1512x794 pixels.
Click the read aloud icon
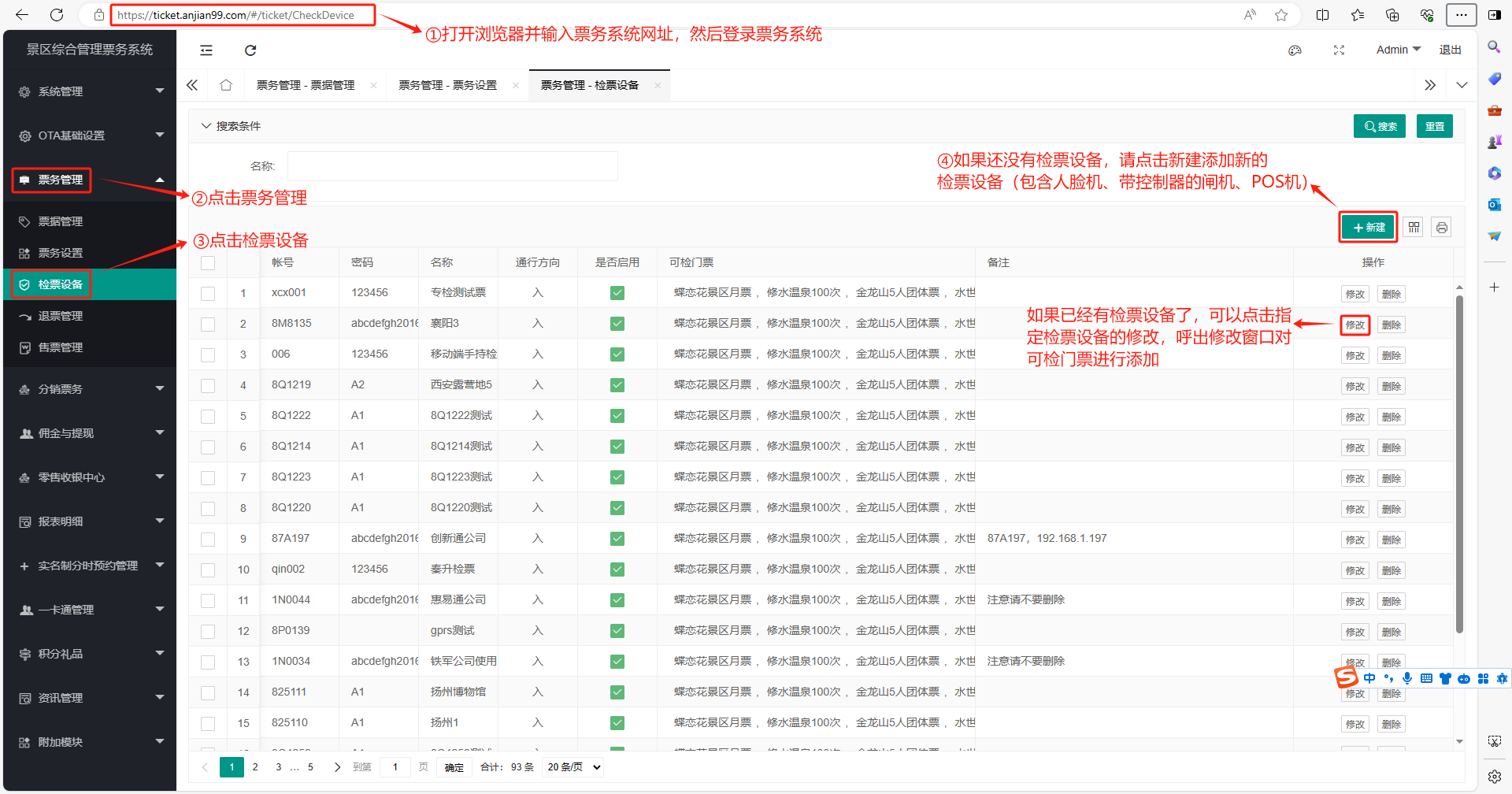tap(1250, 15)
